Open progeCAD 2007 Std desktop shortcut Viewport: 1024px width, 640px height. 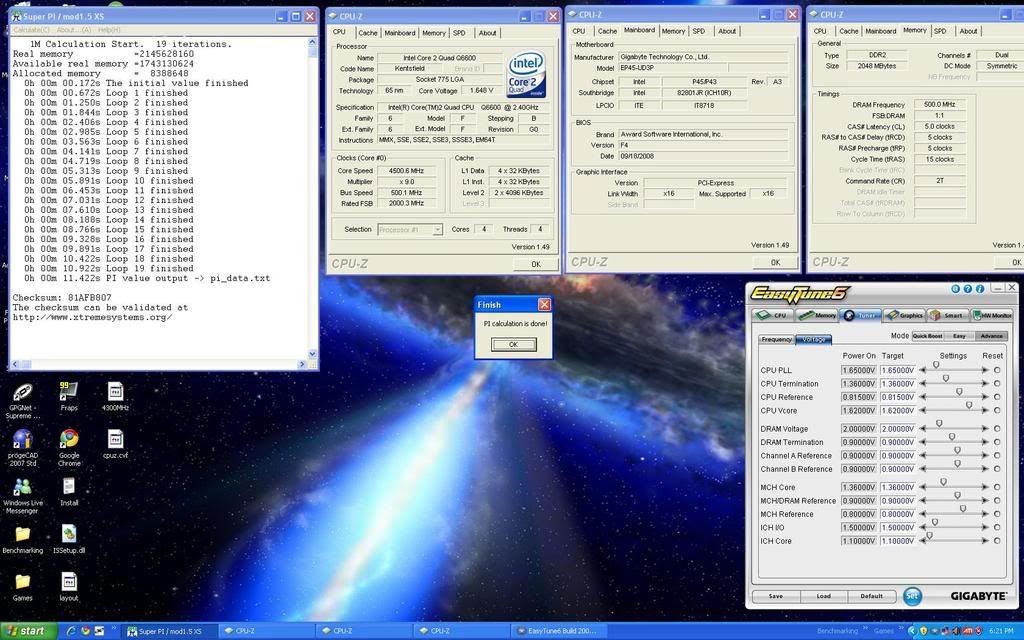tap(23, 448)
